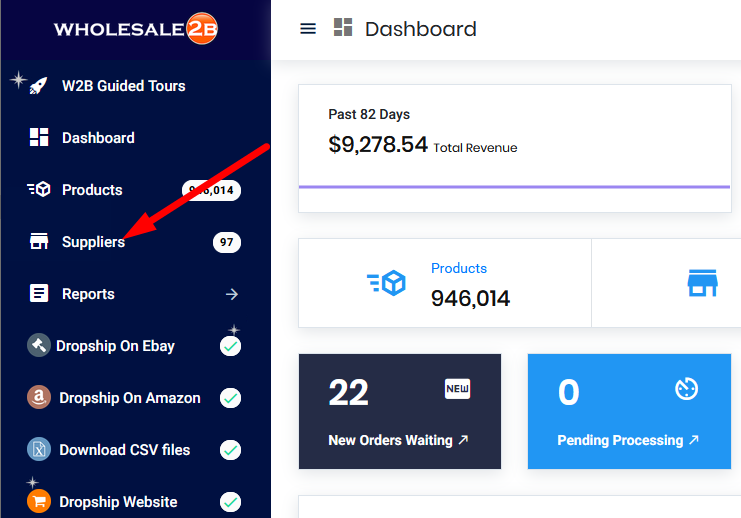The image size is (741, 518).
Task: Click the Download CSV files checkmark
Action: [x=231, y=450]
